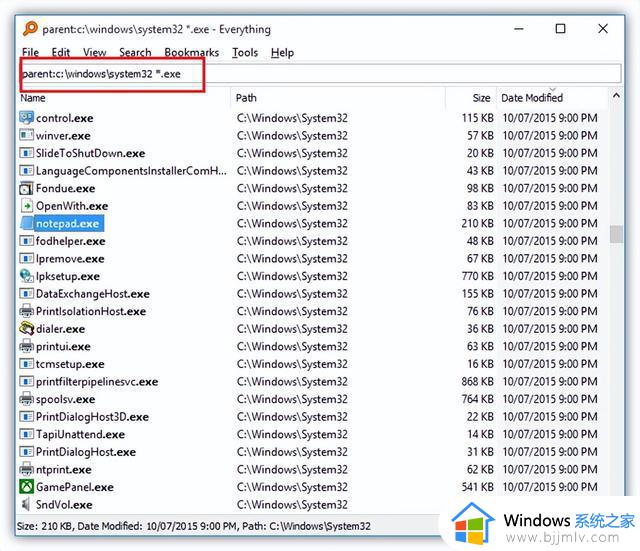The height and width of the screenshot is (551, 640).
Task: Click the printui.exe printer icon
Action: tap(27, 346)
